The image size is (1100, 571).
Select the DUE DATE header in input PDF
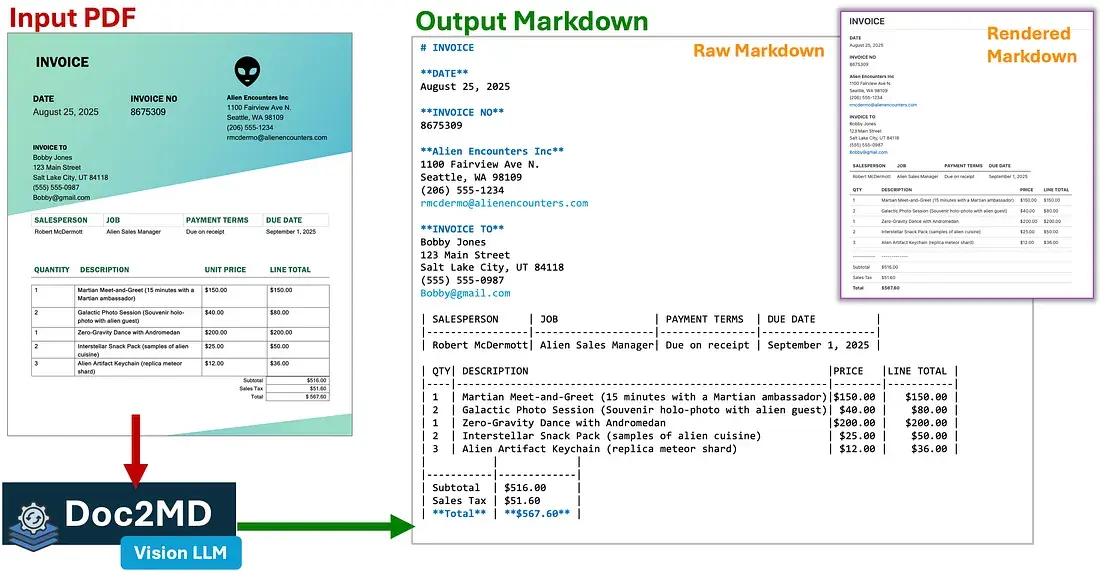click(284, 220)
